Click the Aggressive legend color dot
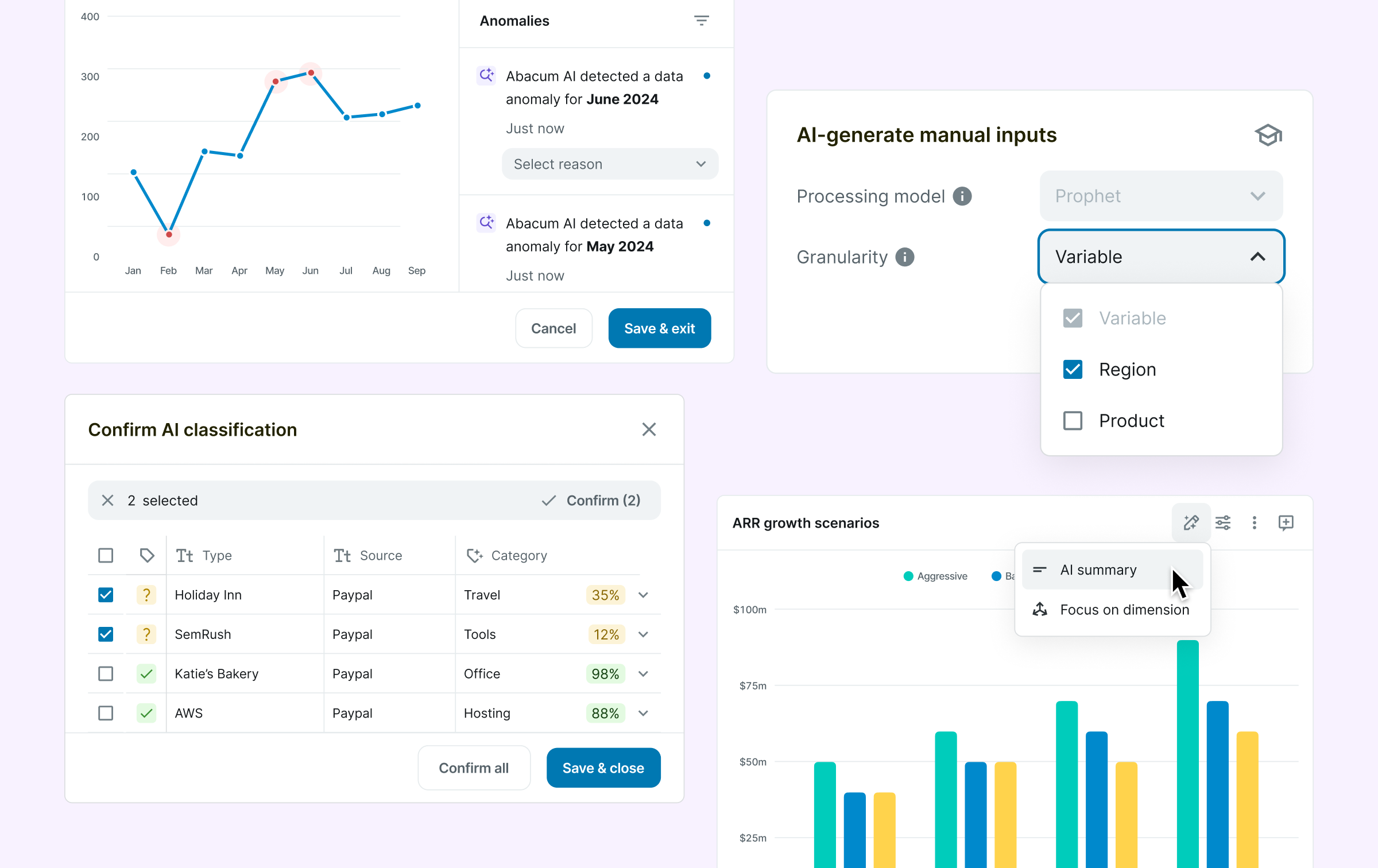The image size is (1378, 868). pos(908,576)
